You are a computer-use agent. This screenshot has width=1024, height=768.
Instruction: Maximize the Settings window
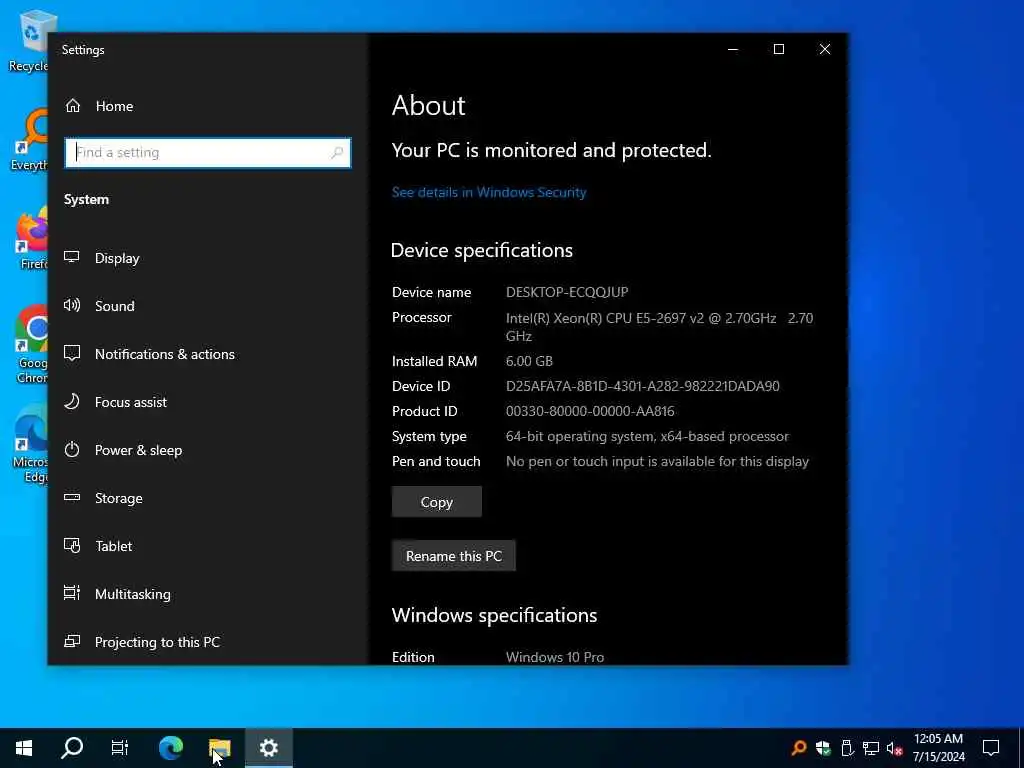(x=778, y=50)
